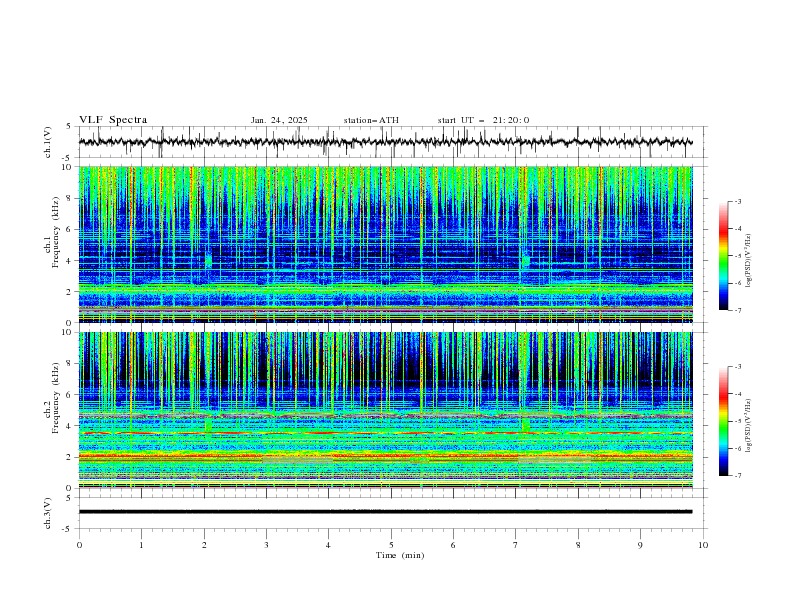Click the ch.2 spectrogram color scale bar
This screenshot has width=792, height=612.
coord(723,421)
